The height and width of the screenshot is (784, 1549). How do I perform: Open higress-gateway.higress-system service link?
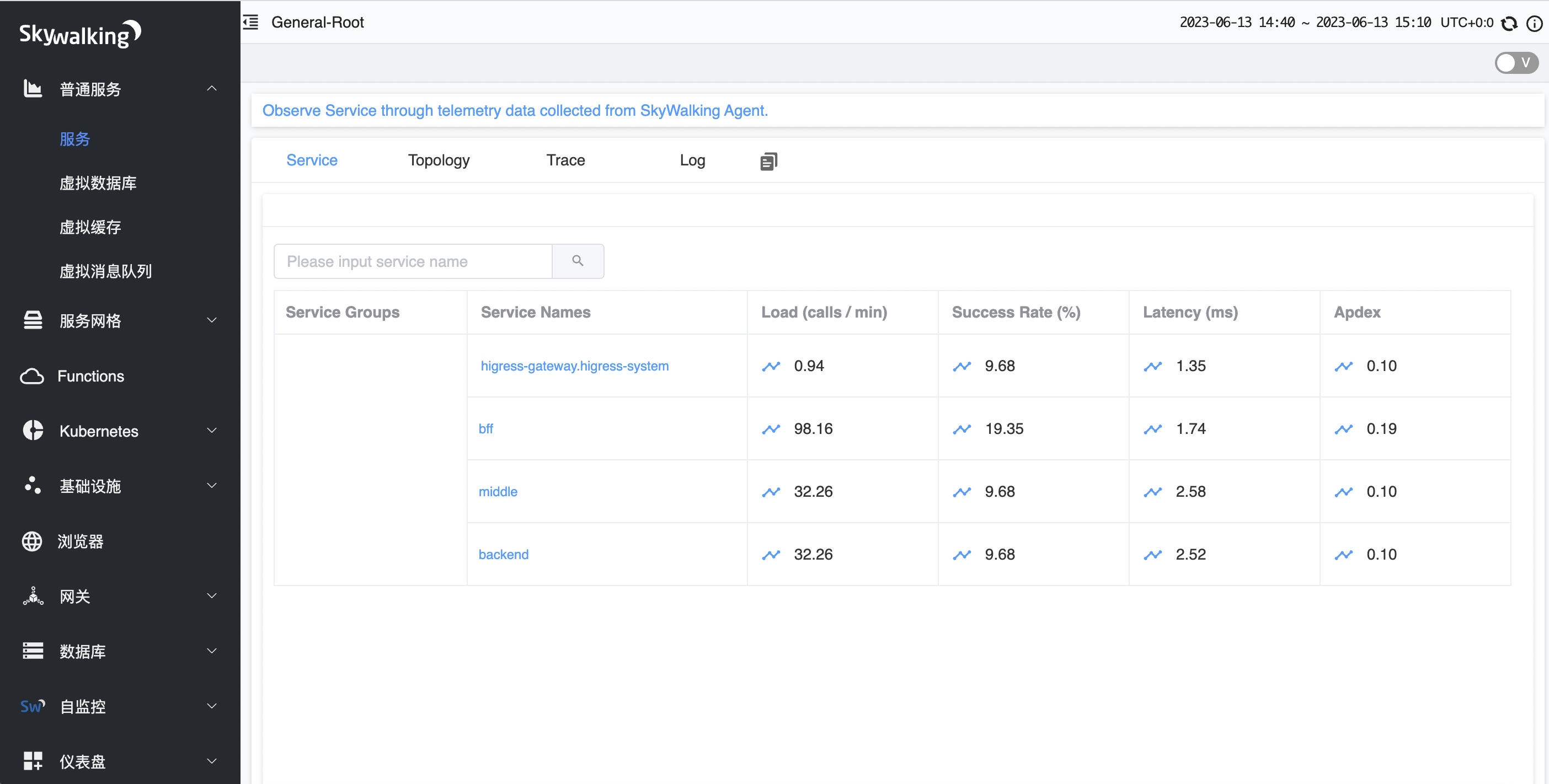[x=574, y=366]
